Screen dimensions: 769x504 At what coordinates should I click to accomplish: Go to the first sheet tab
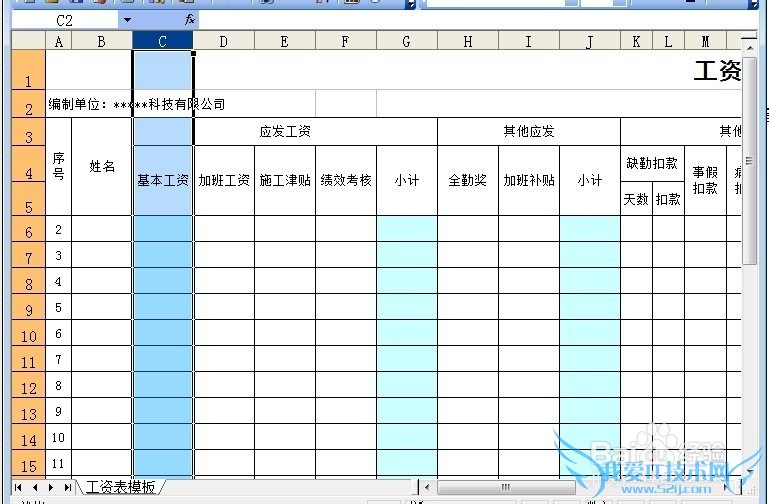(x=19, y=487)
